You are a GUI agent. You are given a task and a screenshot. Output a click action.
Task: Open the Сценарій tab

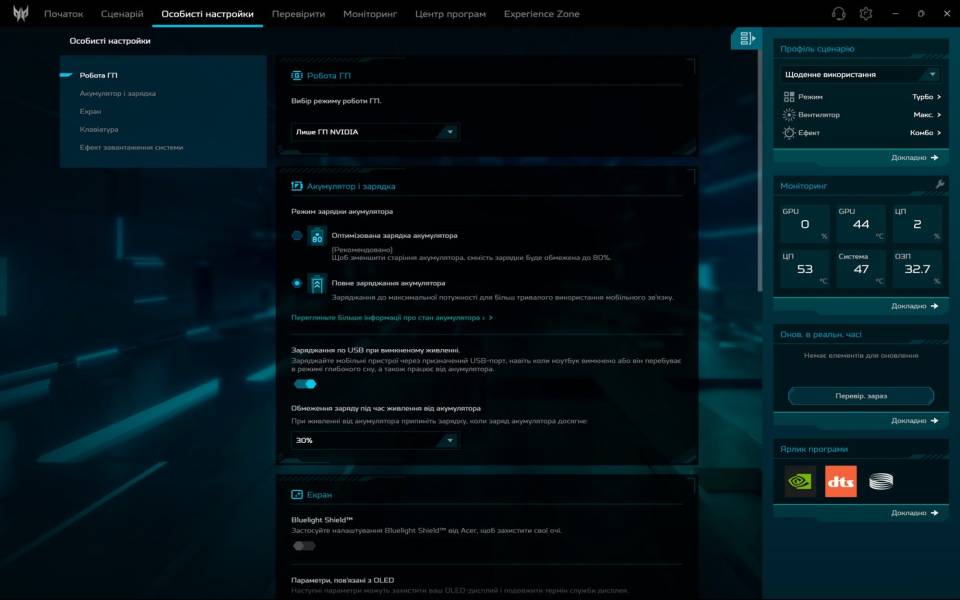point(122,13)
